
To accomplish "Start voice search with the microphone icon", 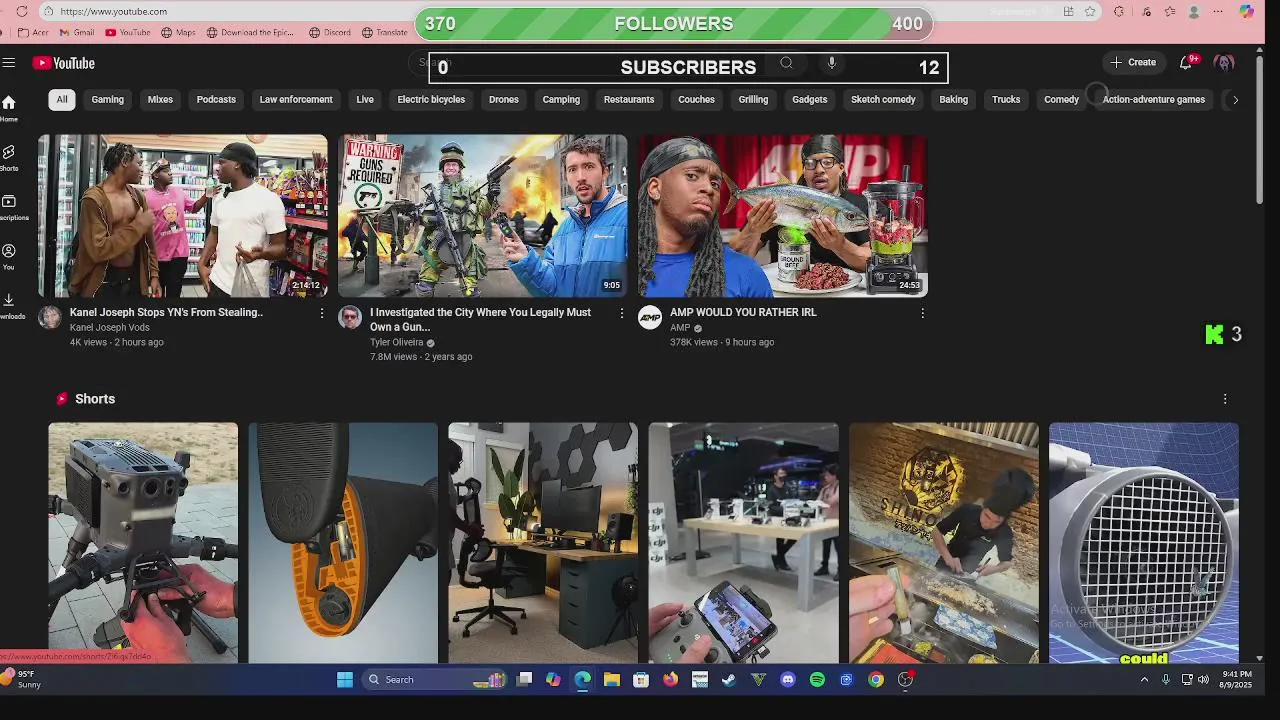I will point(831,63).
